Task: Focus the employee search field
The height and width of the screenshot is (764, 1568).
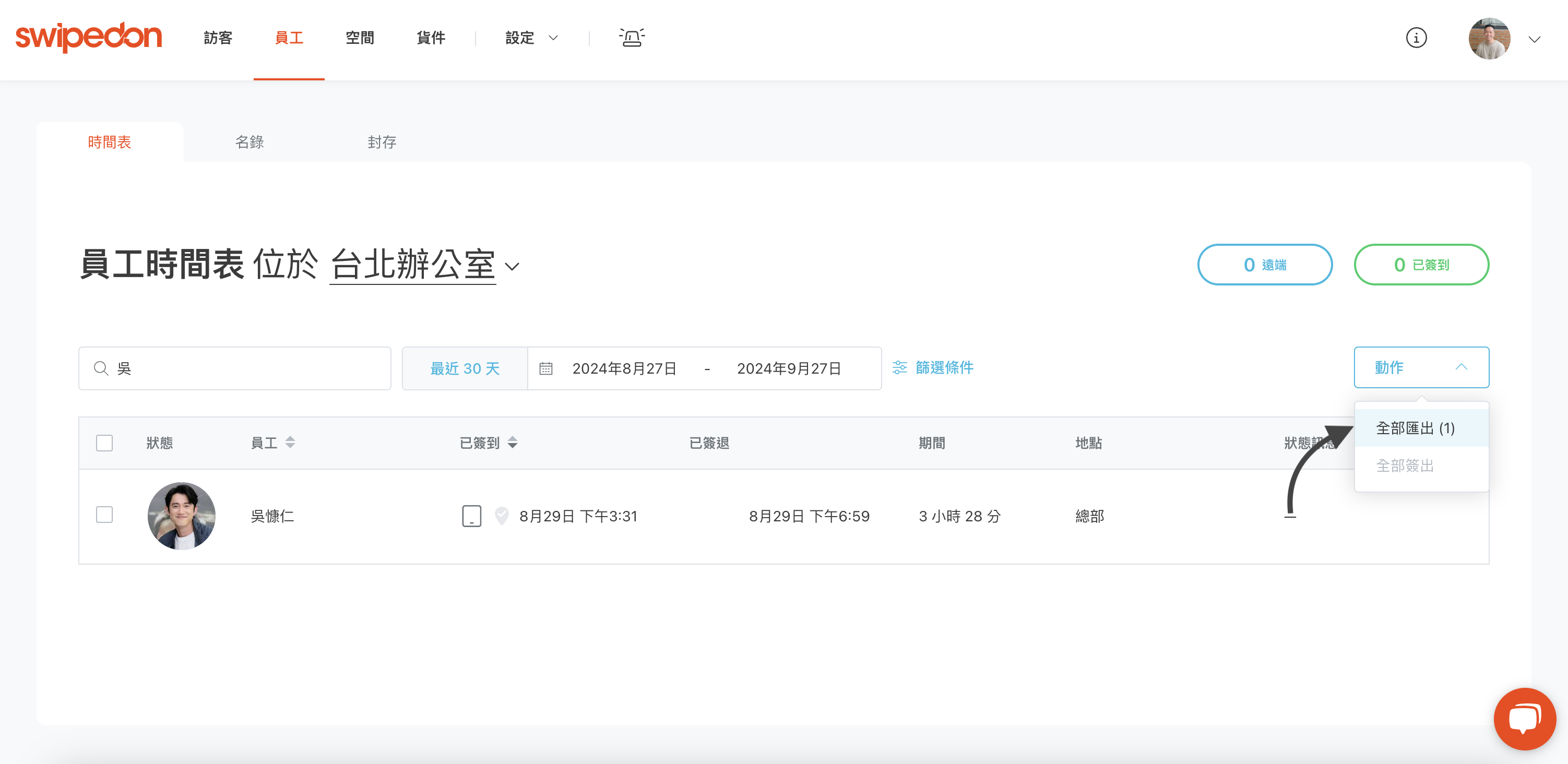Action: coord(234,368)
